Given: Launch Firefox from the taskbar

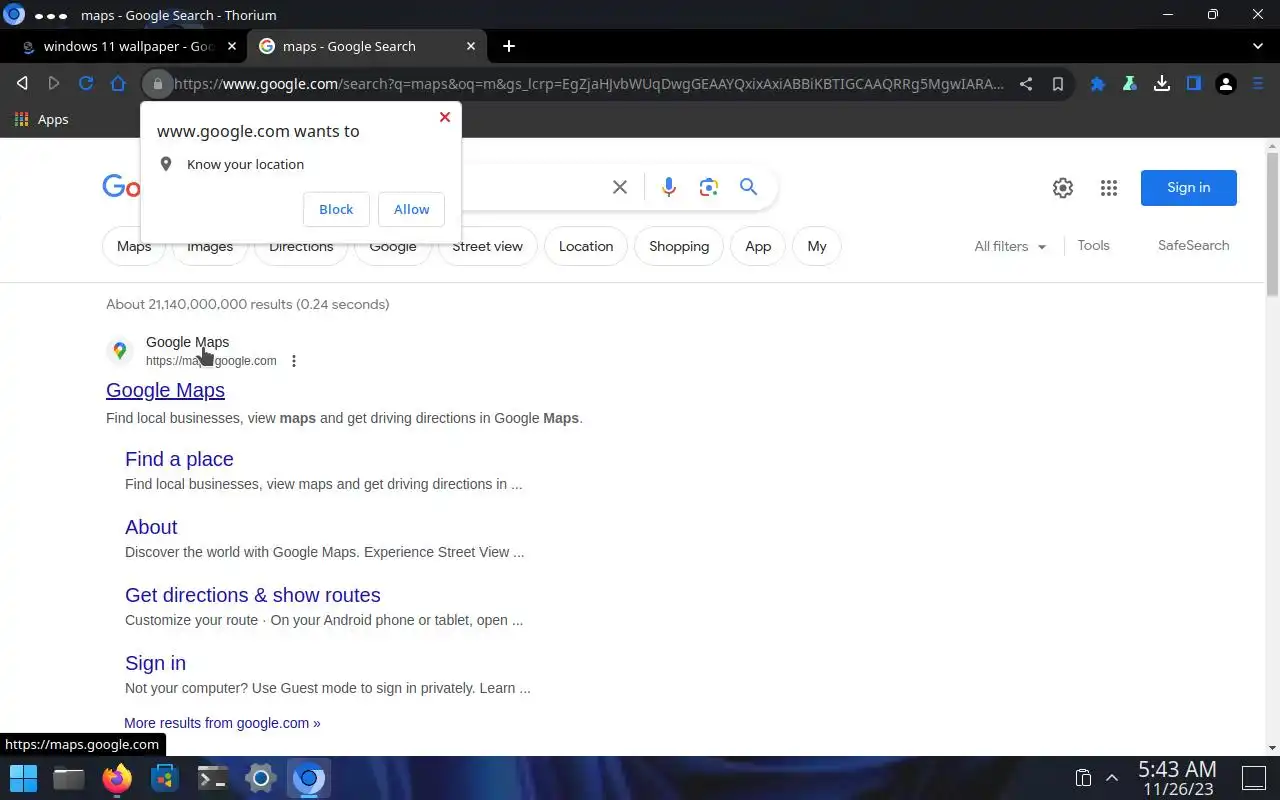Looking at the screenshot, I should (x=117, y=778).
